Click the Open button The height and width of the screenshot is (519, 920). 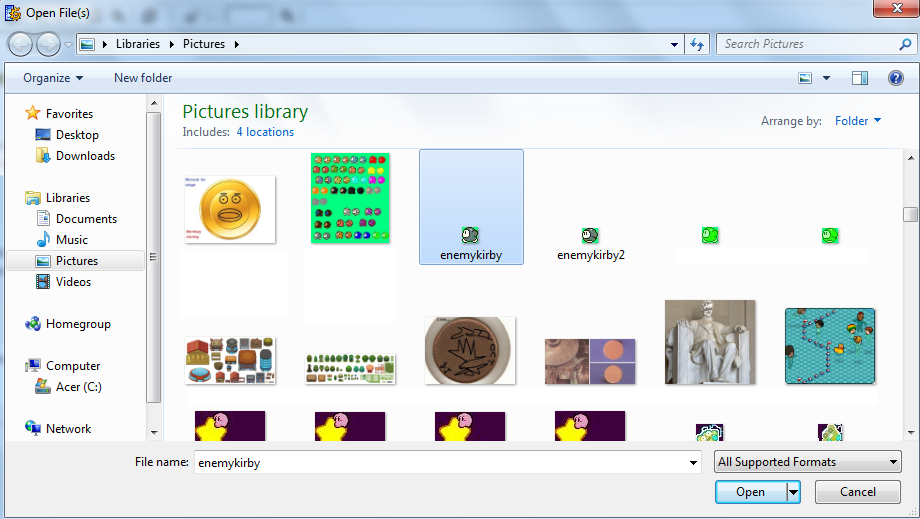[750, 492]
